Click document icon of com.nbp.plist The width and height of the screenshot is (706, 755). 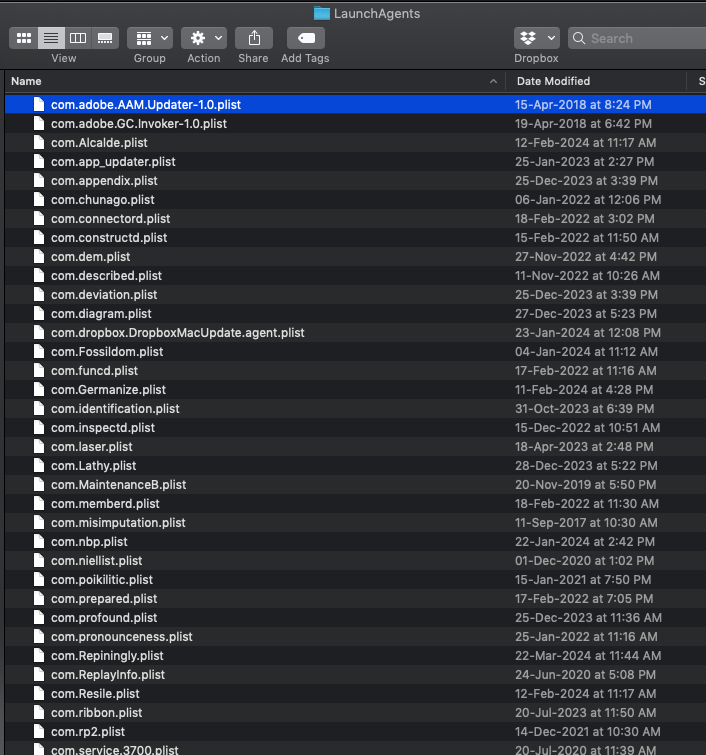point(39,542)
